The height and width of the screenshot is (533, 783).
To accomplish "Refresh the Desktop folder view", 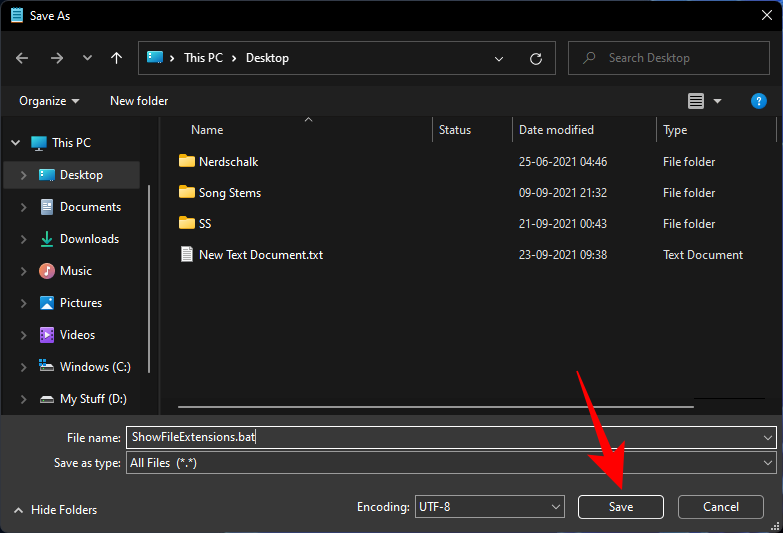I will coord(536,59).
